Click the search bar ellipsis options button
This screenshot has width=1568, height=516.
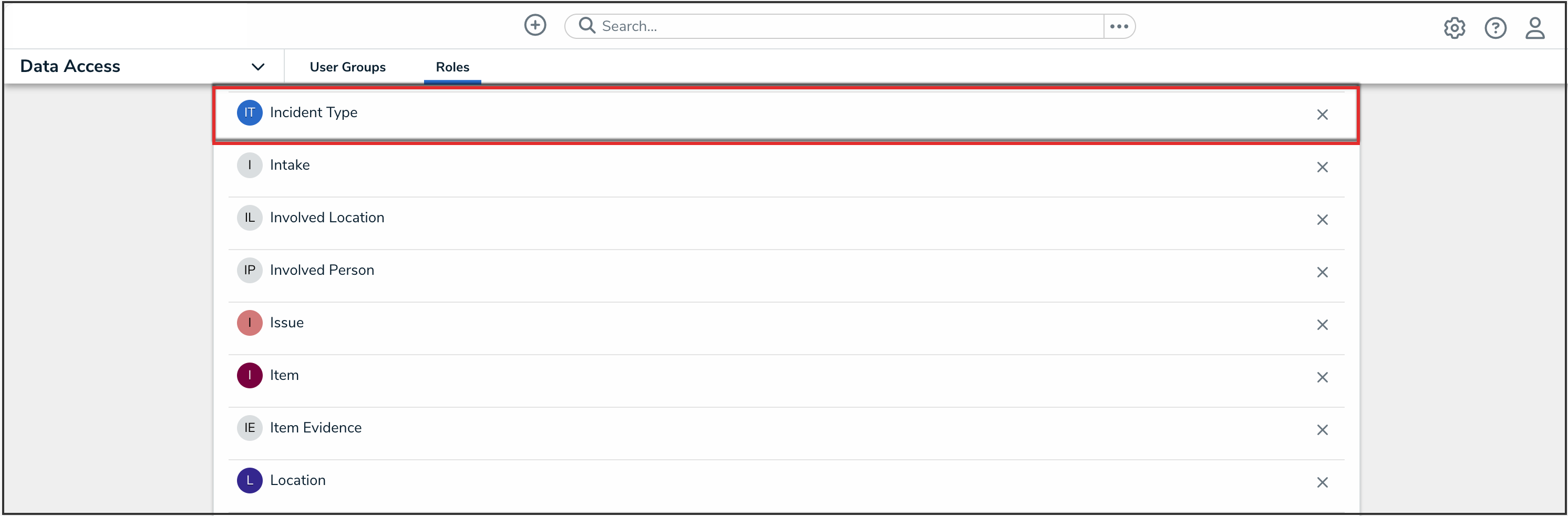tap(1118, 26)
